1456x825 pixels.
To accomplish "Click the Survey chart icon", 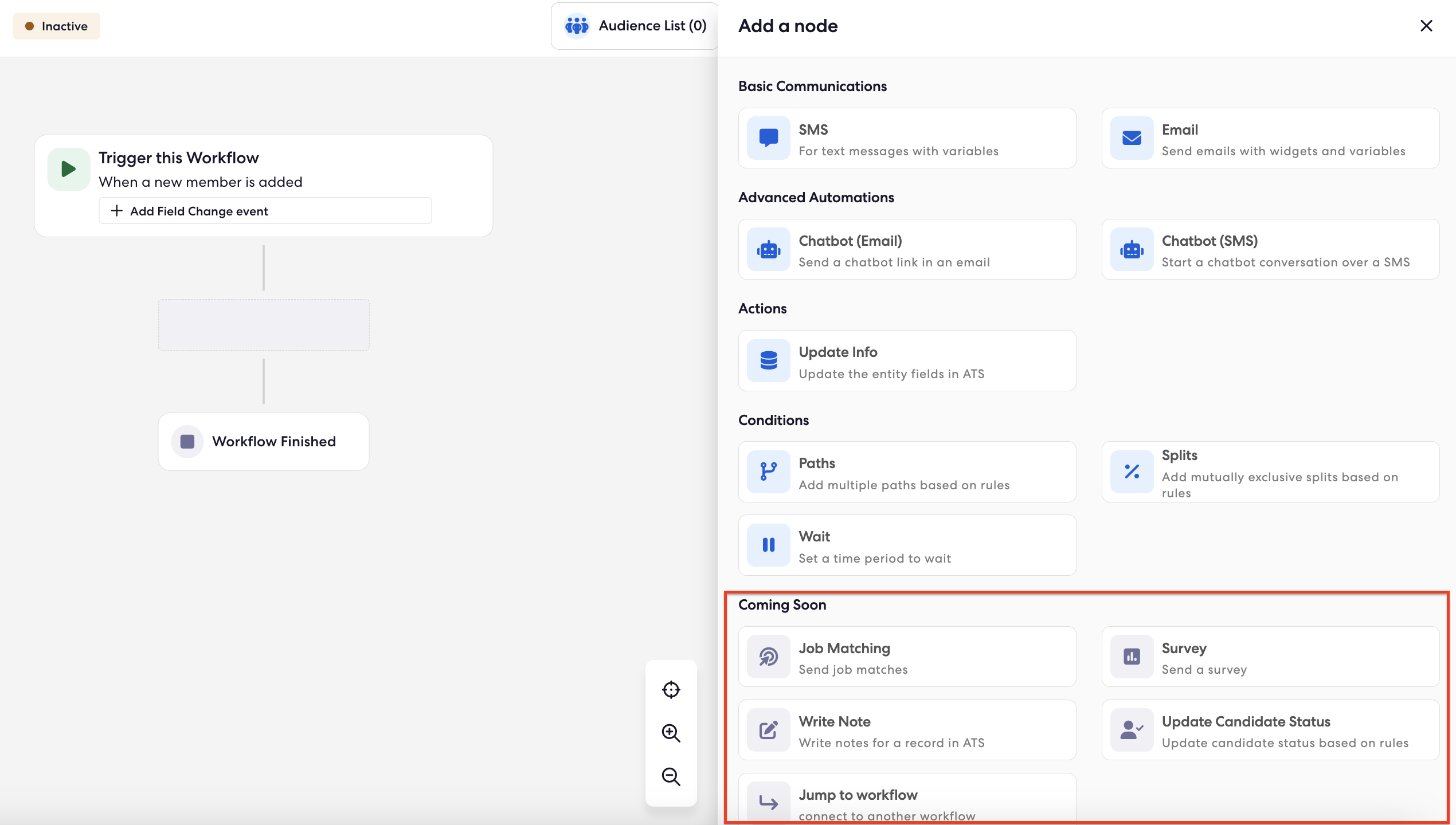I will coord(1131,657).
